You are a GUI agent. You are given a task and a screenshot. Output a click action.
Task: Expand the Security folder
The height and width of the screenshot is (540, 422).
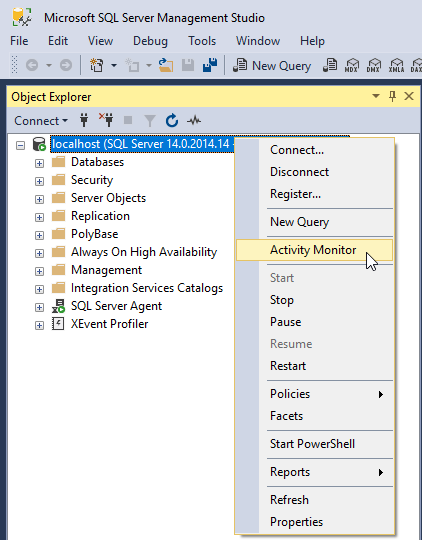coord(40,181)
